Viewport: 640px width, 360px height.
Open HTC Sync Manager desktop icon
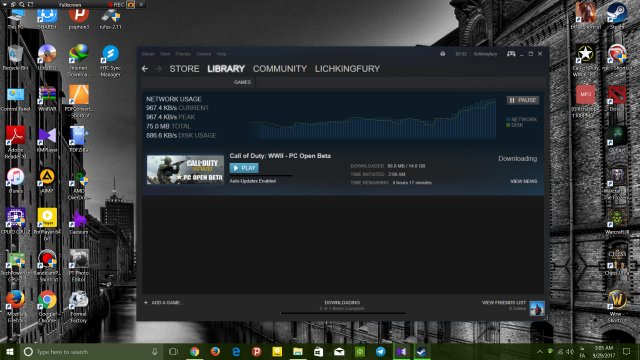click(x=110, y=60)
